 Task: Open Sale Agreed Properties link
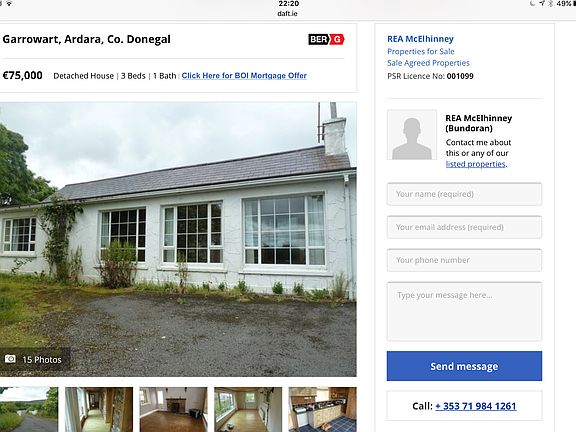[428, 63]
